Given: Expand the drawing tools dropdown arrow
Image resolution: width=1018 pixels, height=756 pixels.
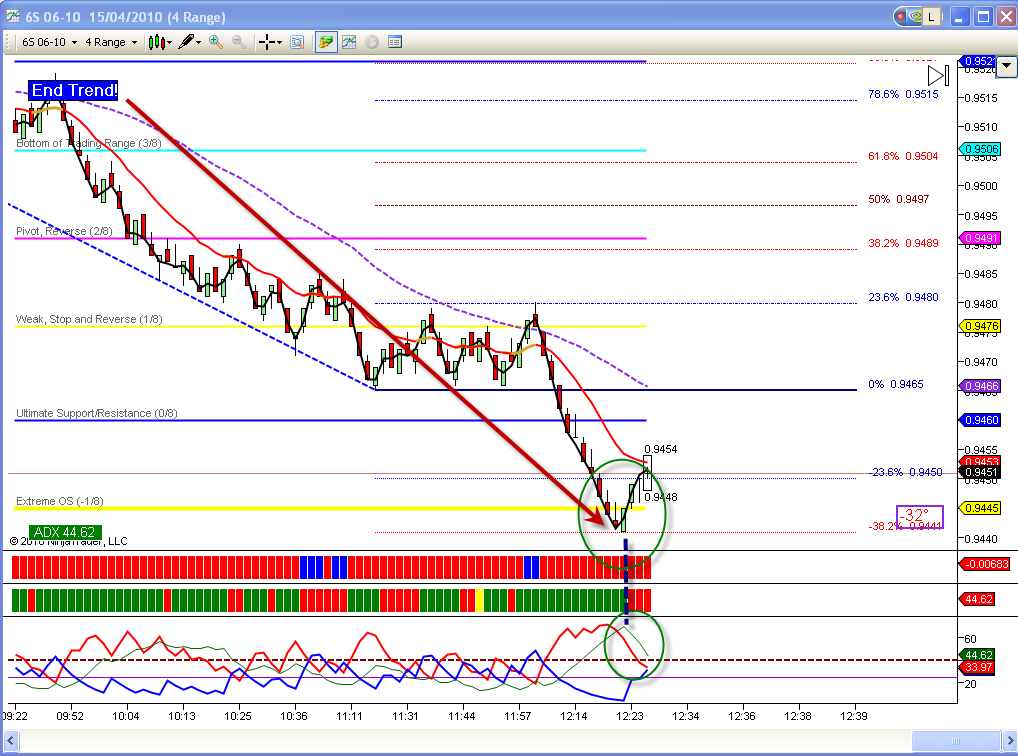Looking at the screenshot, I should tap(199, 43).
